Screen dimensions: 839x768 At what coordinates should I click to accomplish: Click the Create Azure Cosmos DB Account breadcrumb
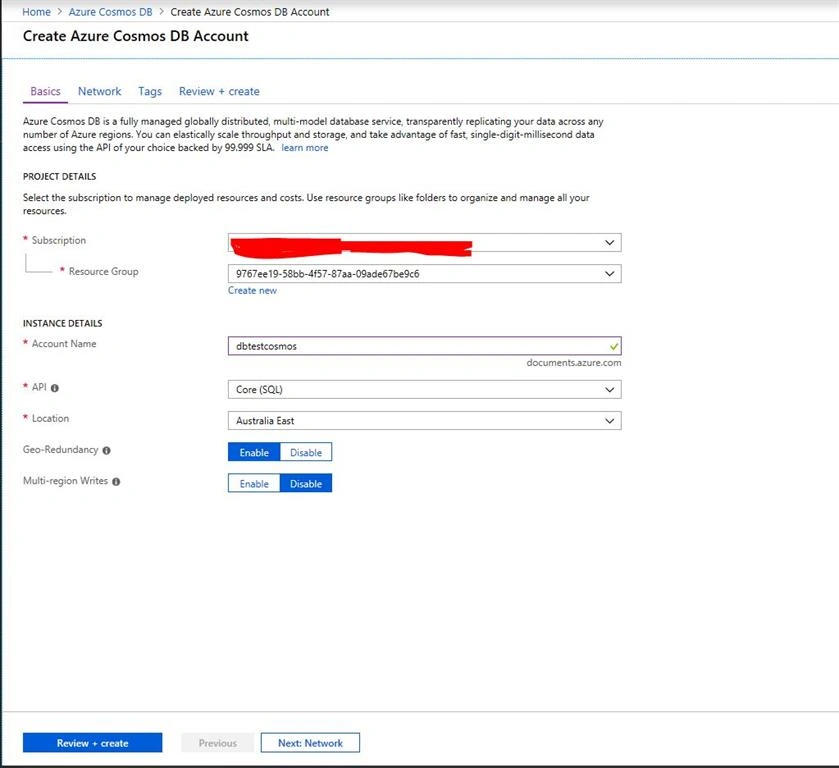coord(250,12)
